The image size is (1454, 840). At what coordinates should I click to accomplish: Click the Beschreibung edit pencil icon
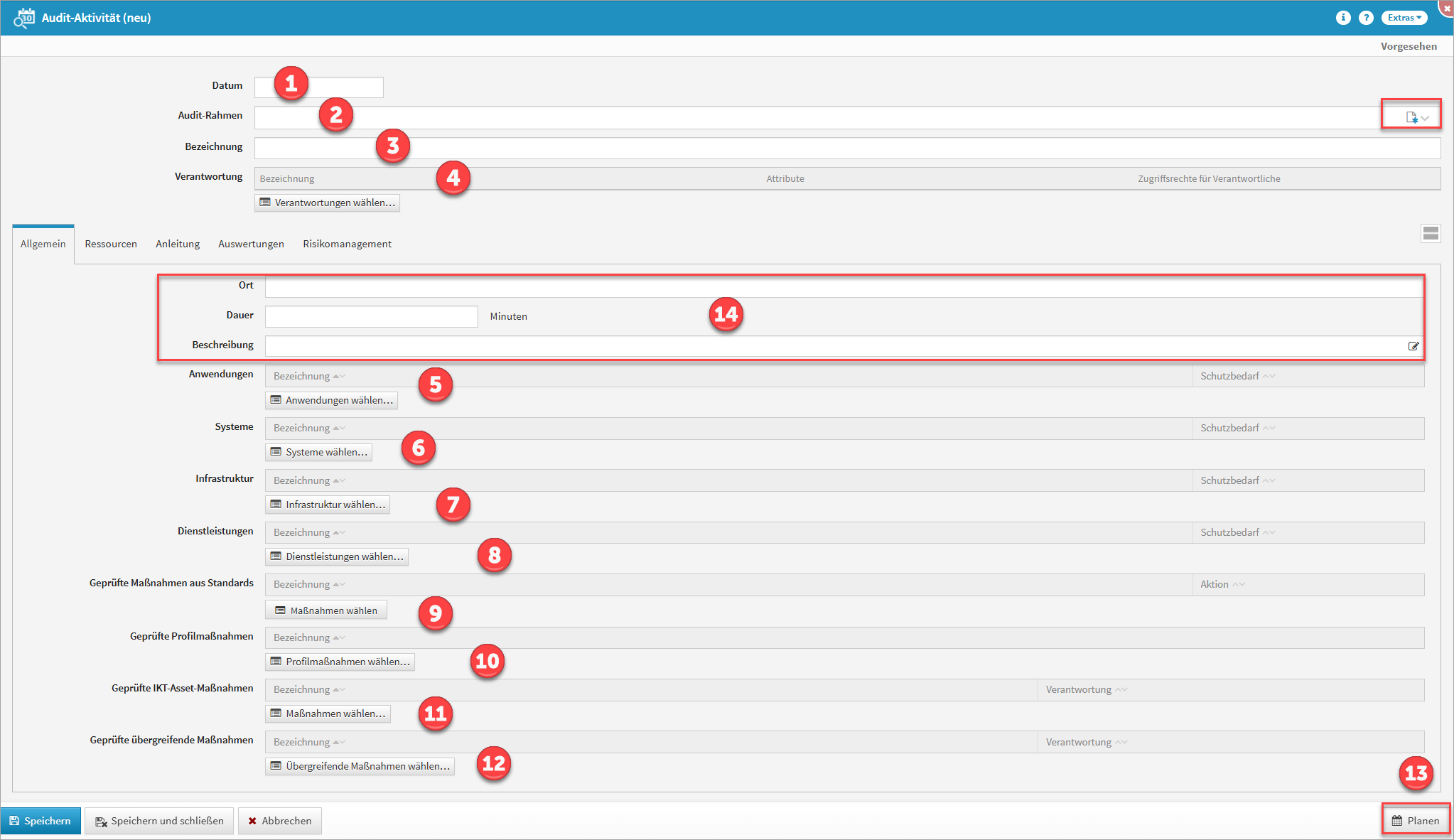click(x=1413, y=346)
